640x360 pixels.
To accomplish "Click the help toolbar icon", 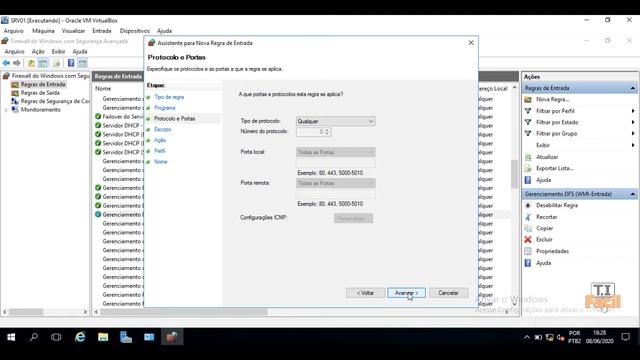I will [x=71, y=63].
